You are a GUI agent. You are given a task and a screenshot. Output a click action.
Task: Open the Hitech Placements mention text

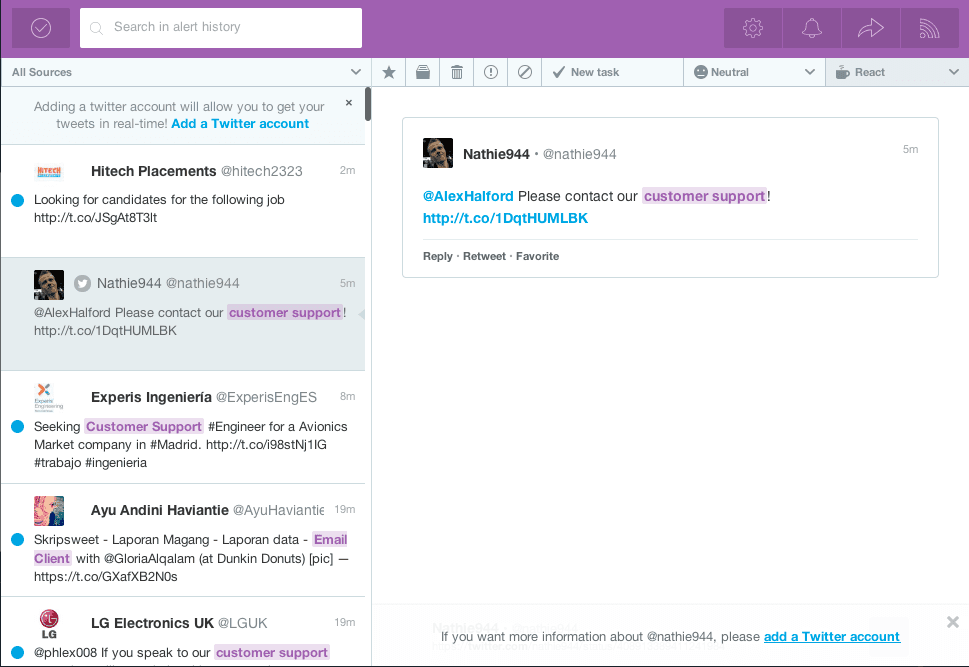159,208
